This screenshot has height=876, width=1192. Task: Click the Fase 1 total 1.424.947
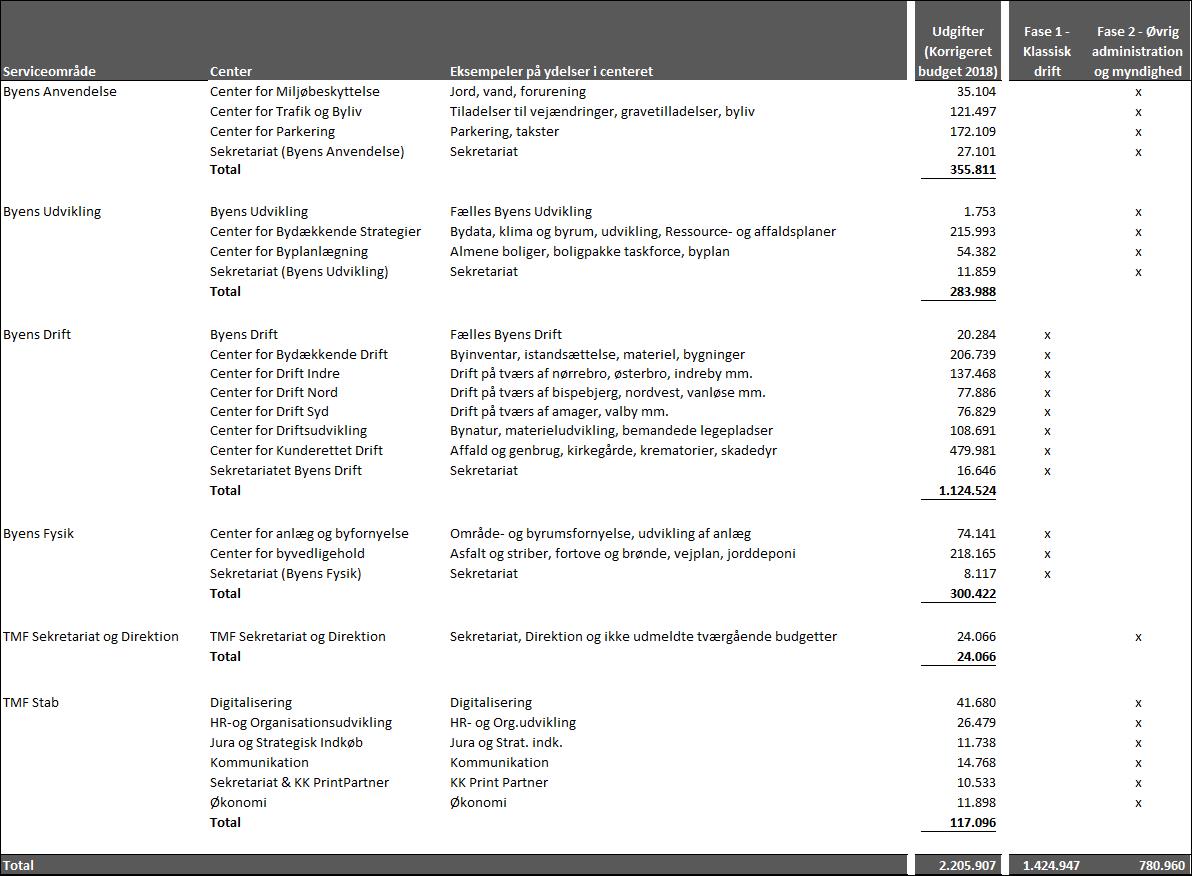1051,865
